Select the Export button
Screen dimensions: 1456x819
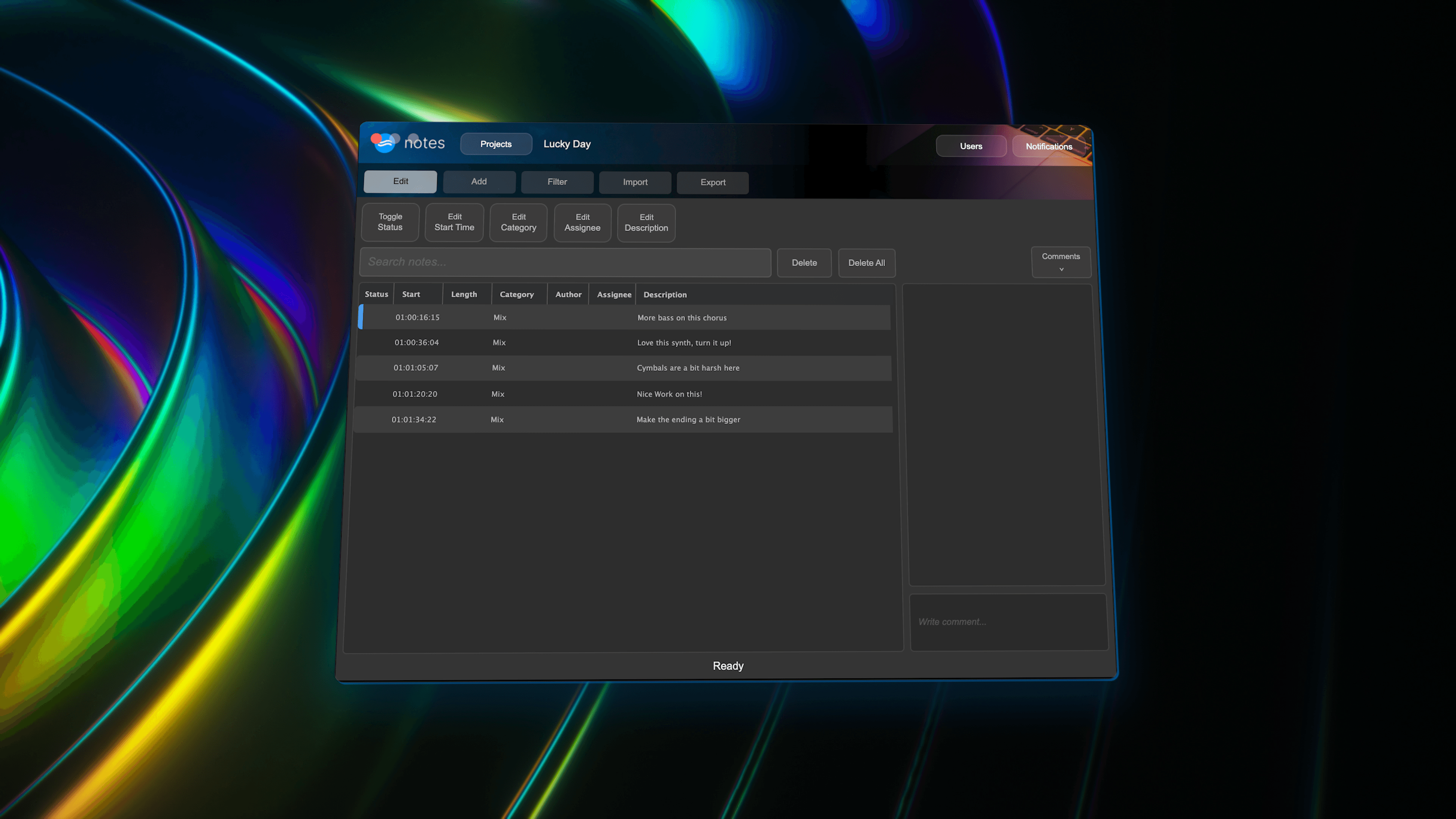[713, 181]
